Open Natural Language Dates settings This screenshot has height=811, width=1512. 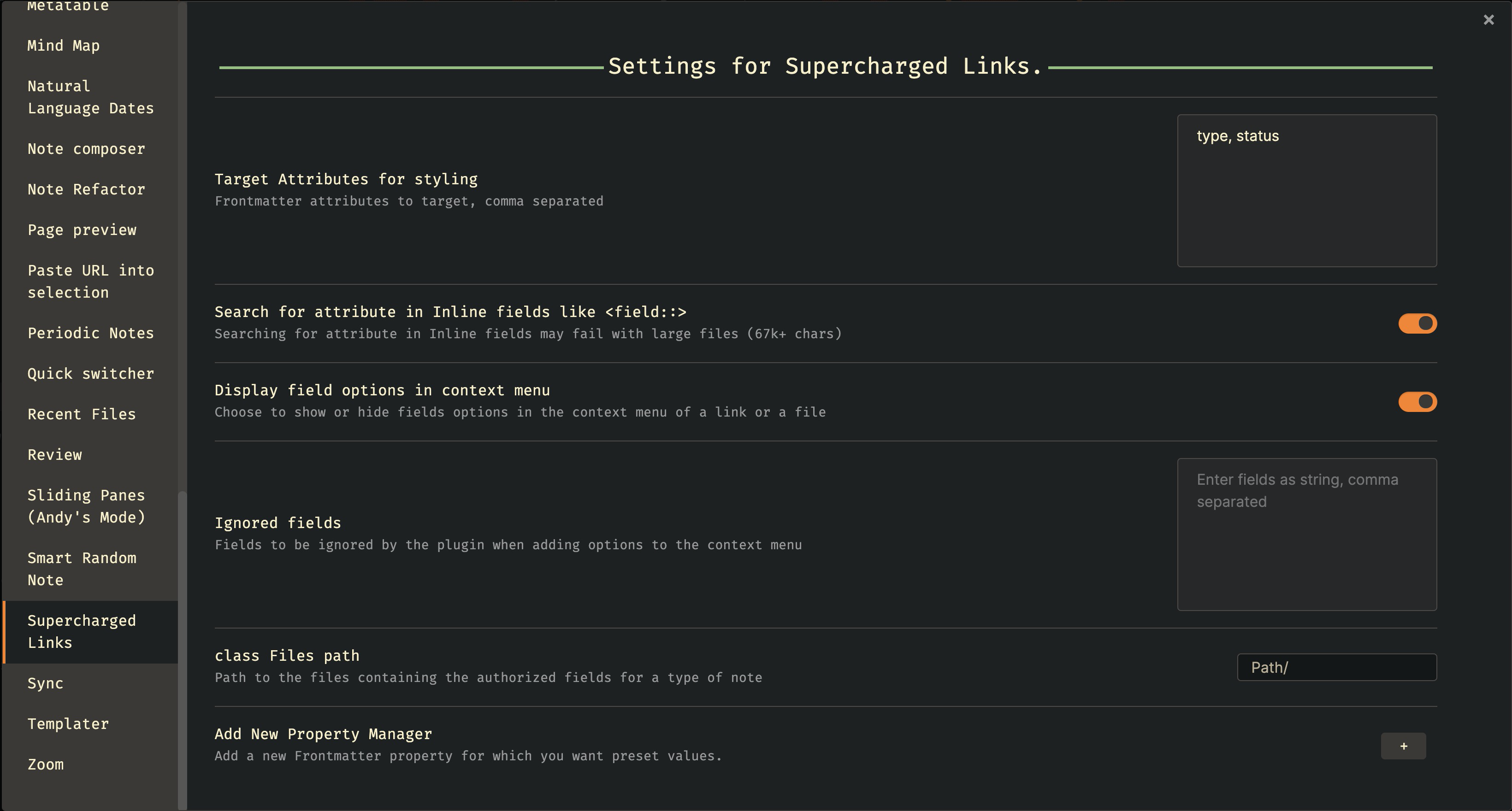(x=90, y=97)
